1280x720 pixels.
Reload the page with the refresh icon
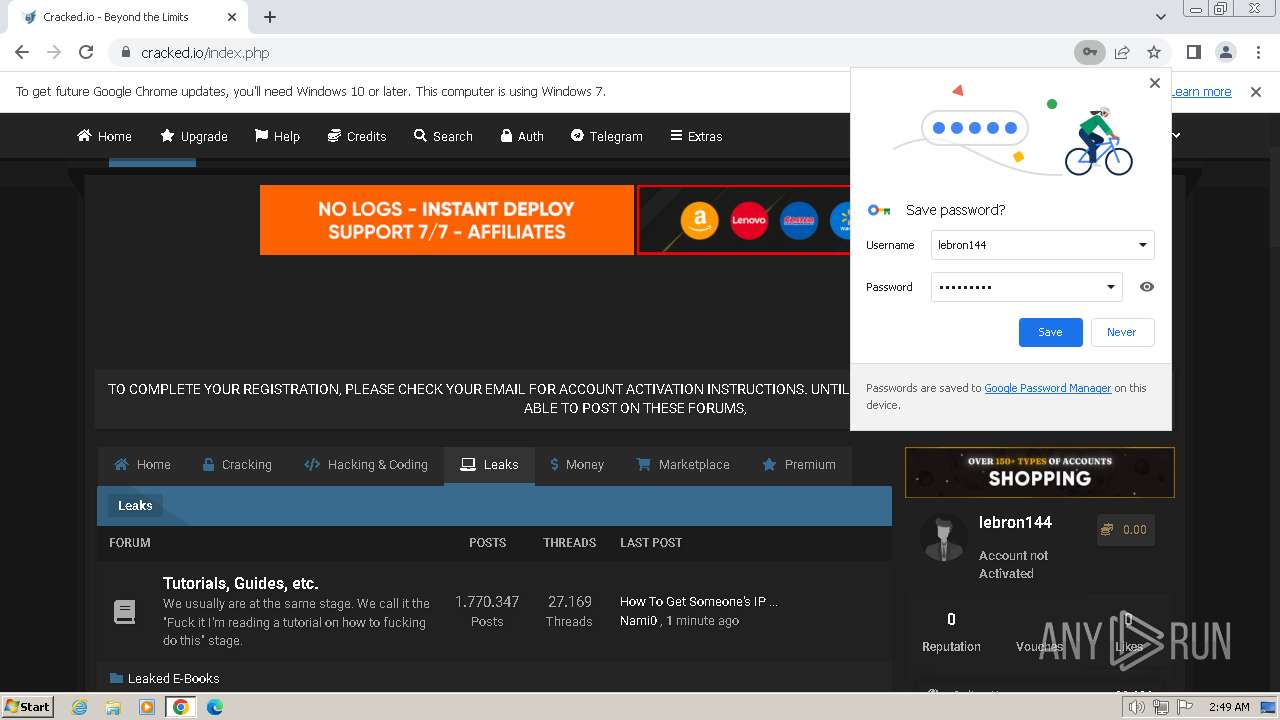point(86,52)
